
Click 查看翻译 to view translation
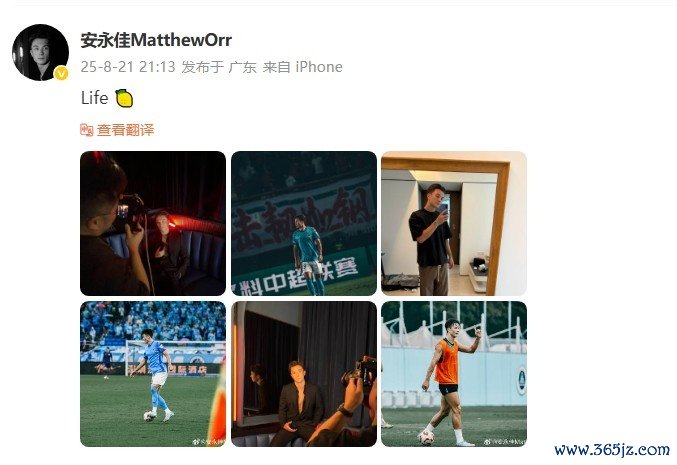126,130
